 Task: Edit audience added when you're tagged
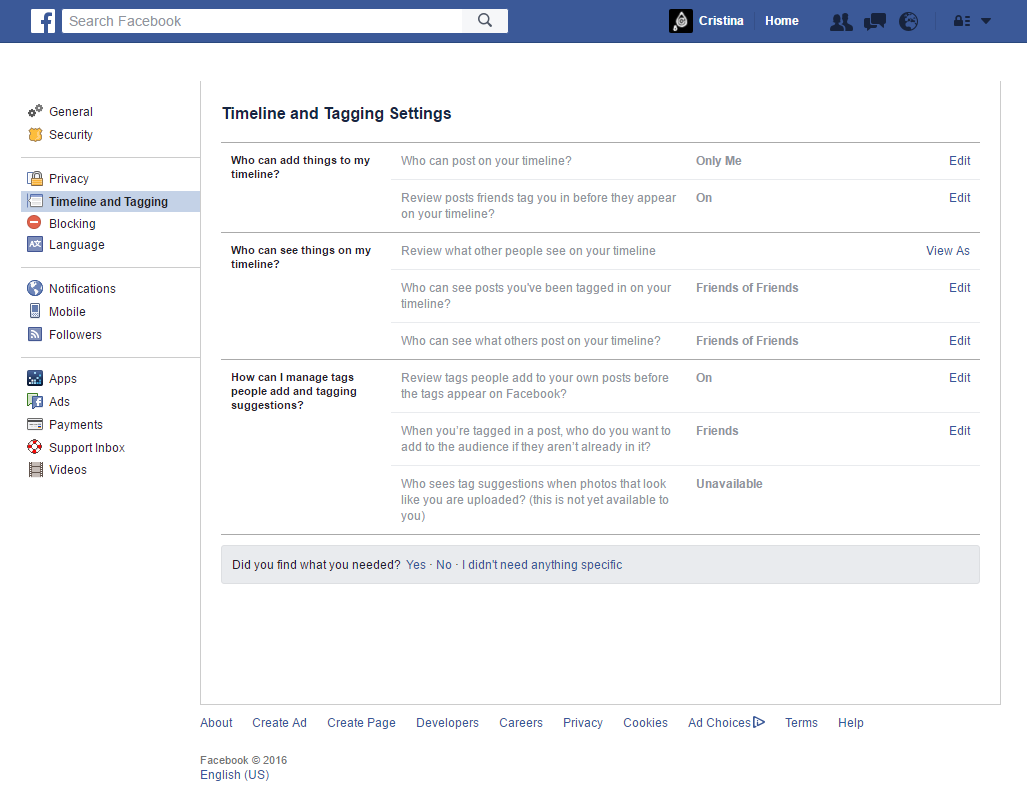pos(960,430)
